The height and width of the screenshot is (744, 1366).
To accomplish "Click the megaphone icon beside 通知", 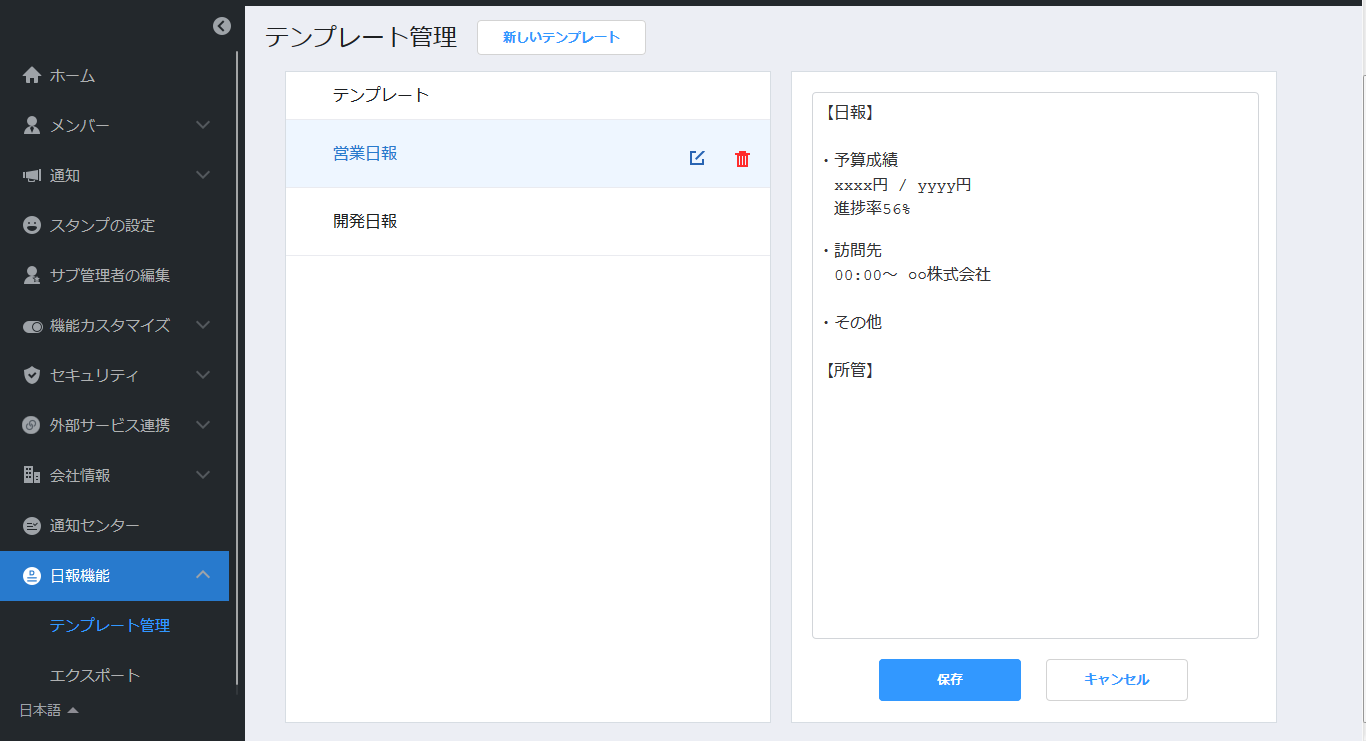I will tap(32, 175).
